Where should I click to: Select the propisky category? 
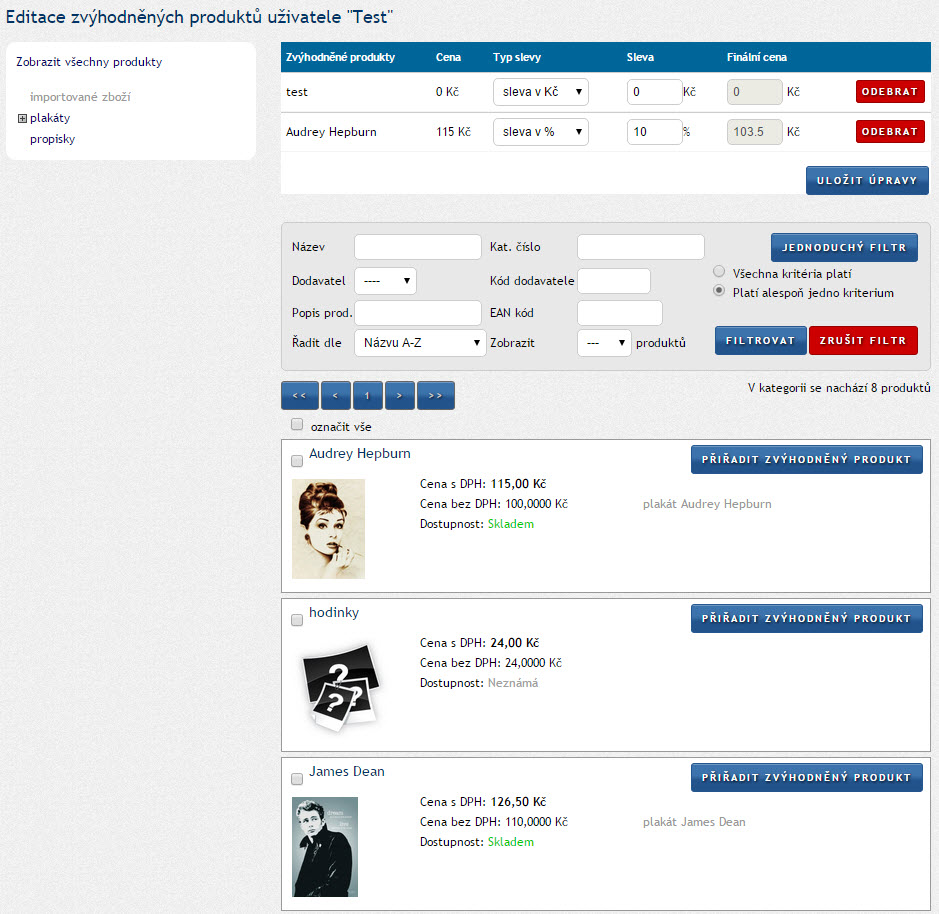(52, 139)
